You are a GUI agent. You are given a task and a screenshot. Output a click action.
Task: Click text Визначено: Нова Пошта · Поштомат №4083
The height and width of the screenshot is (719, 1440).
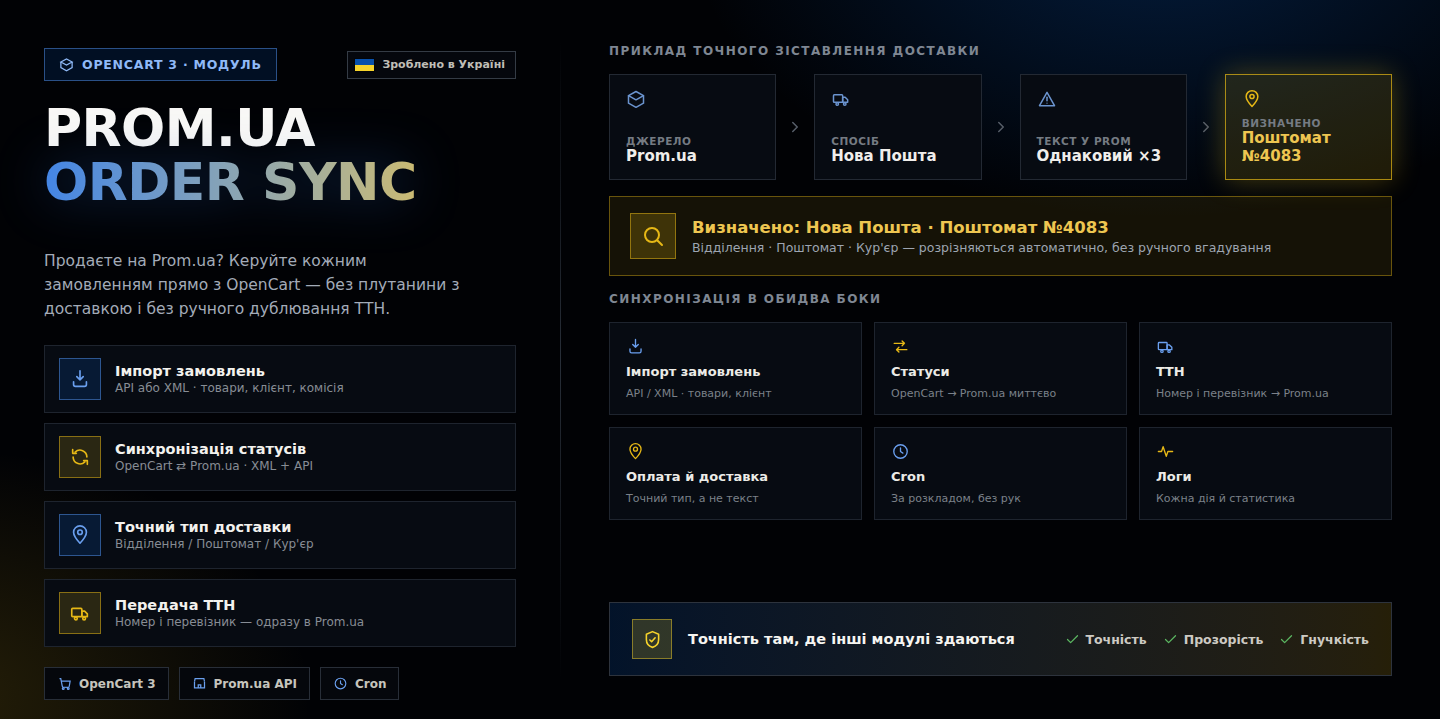click(900, 227)
